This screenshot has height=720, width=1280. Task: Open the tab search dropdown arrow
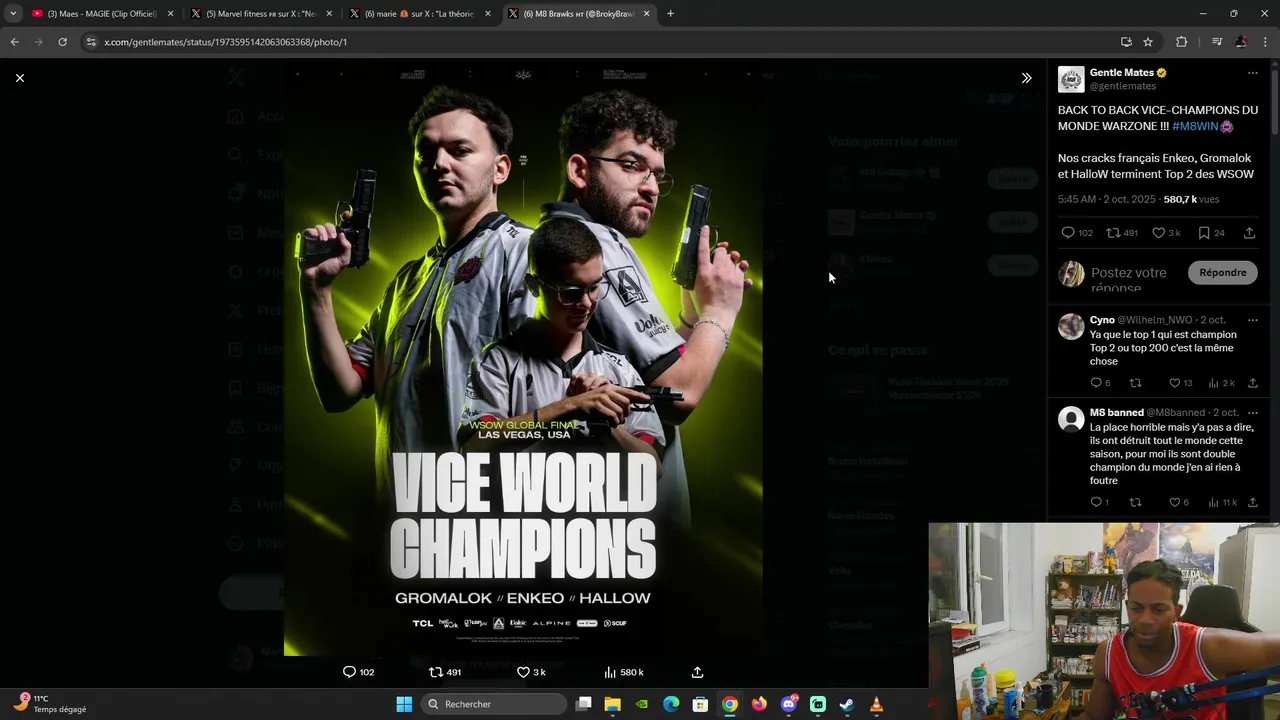13,14
